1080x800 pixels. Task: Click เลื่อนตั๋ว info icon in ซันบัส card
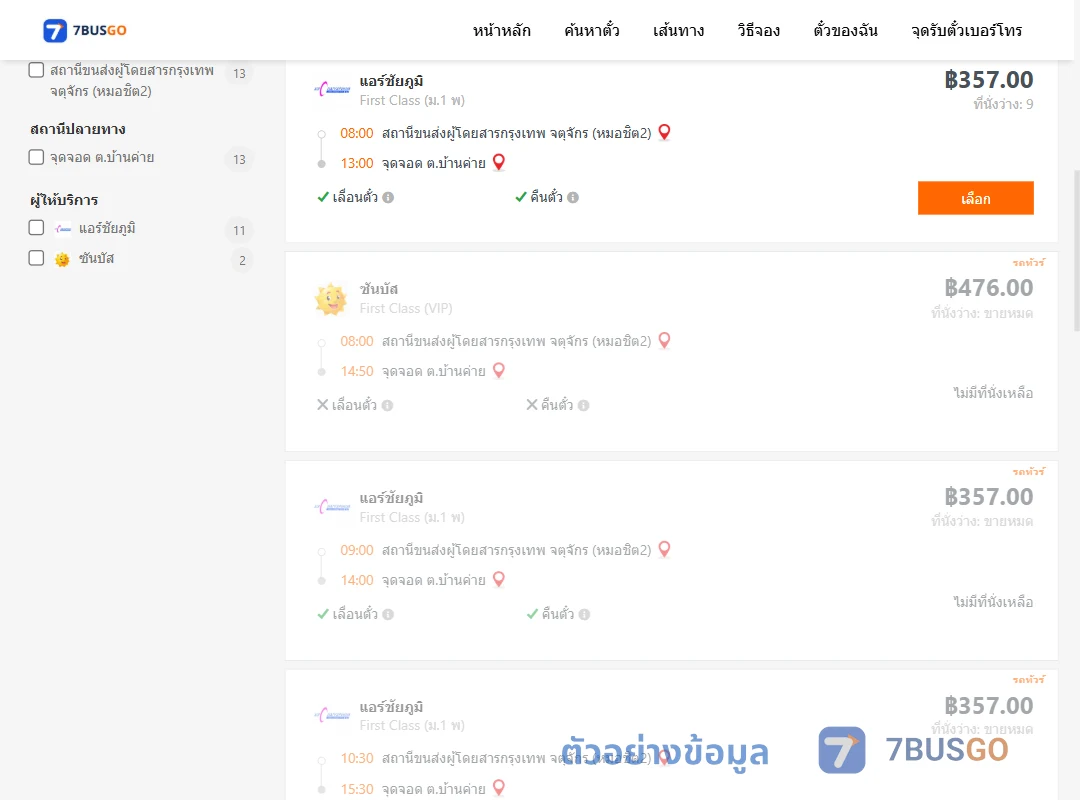click(388, 406)
